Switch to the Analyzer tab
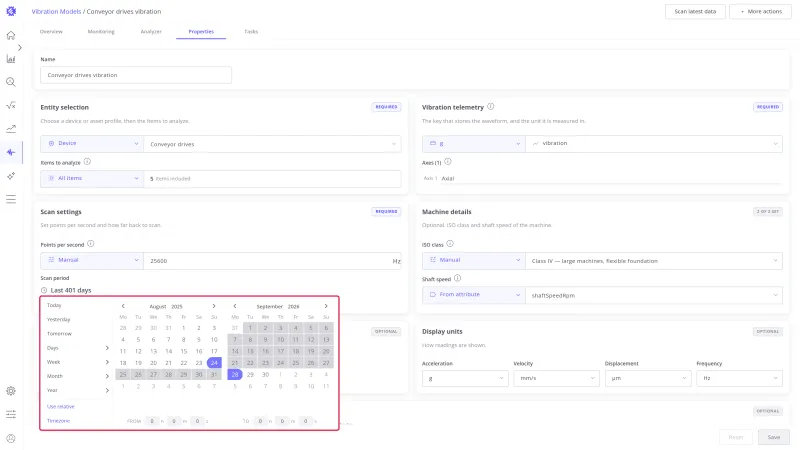 tap(151, 32)
